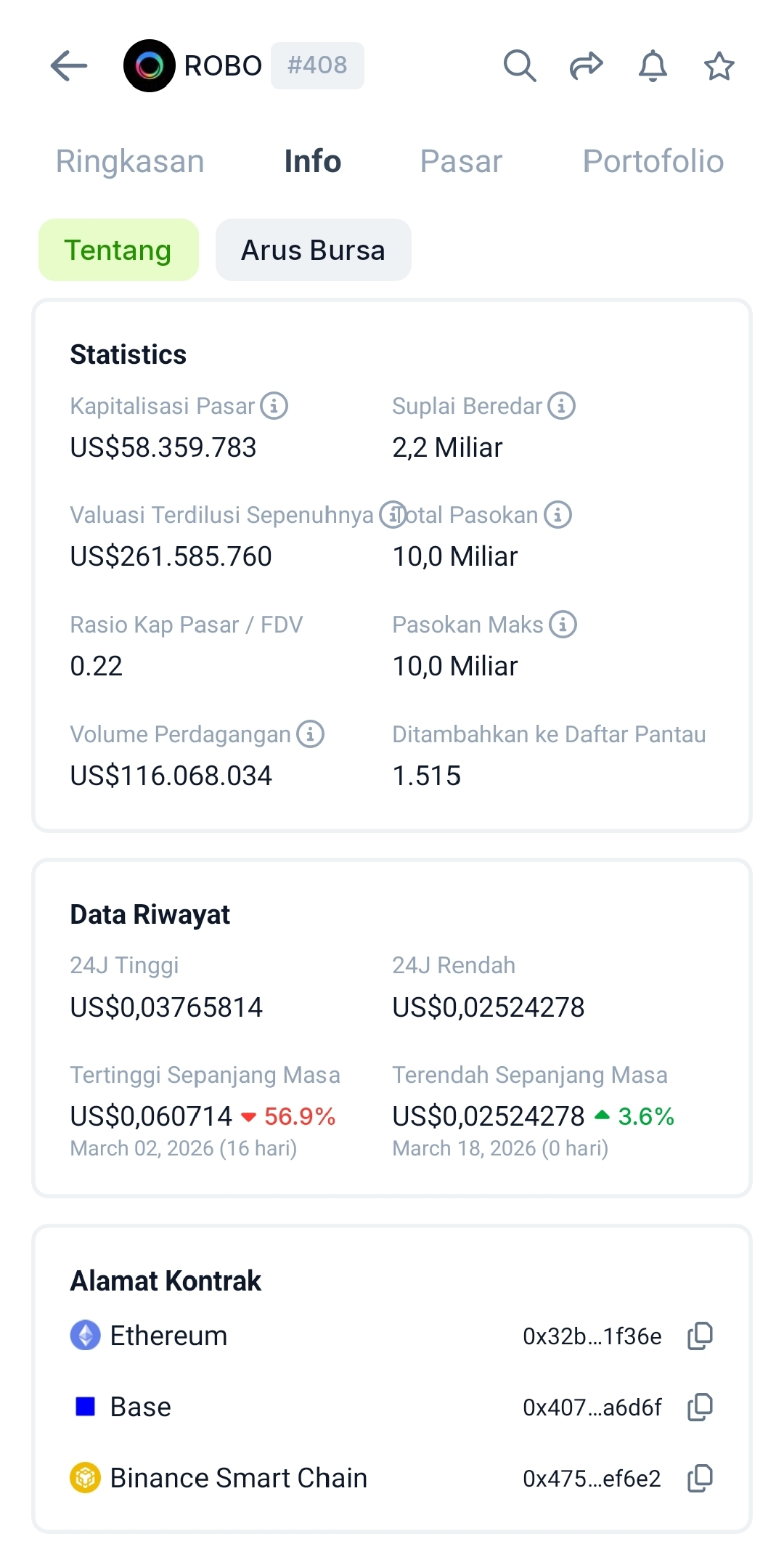
Task: Switch to the Pasar tab
Action: coord(461,161)
